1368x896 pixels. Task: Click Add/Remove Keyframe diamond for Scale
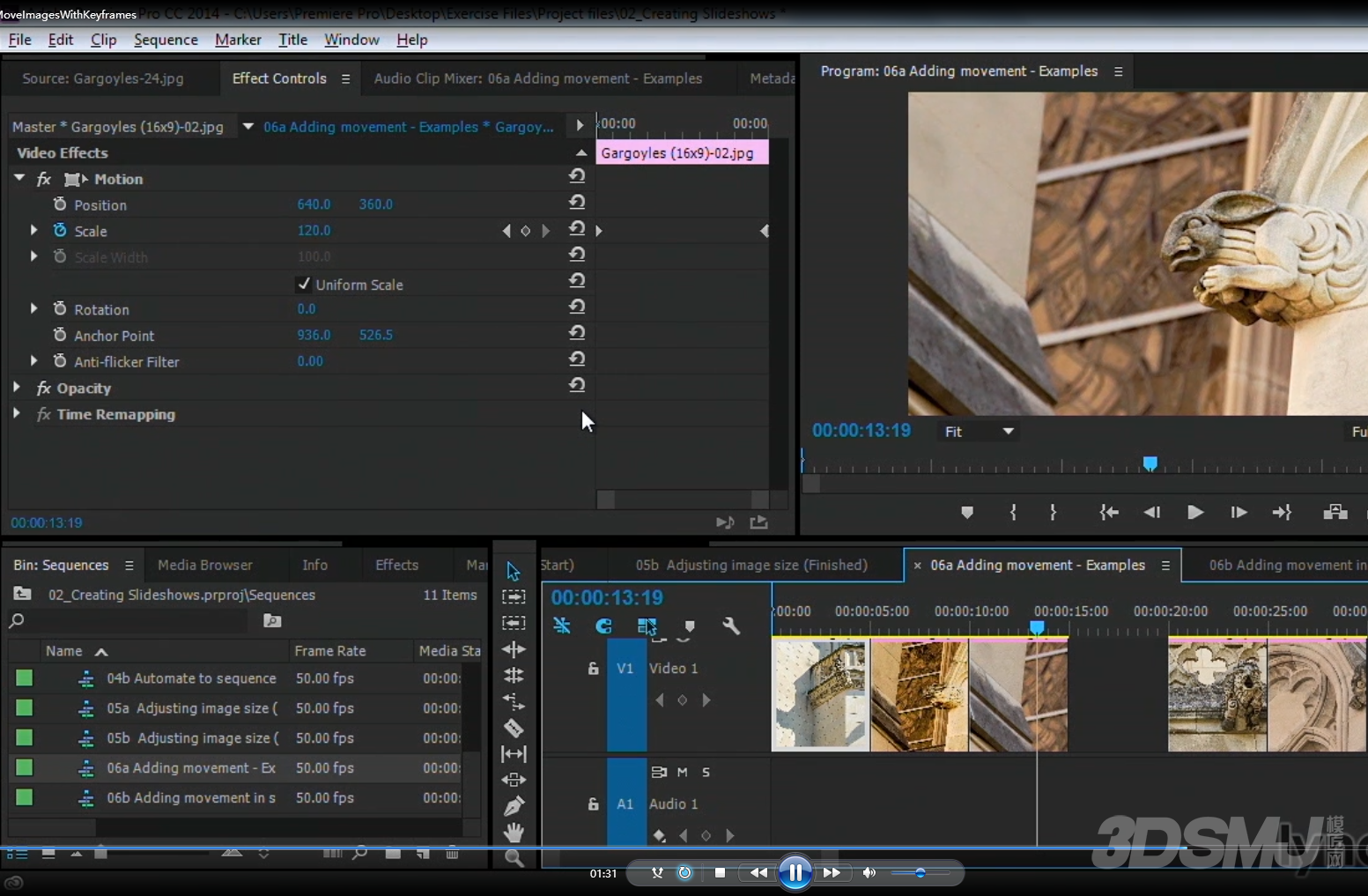526,231
